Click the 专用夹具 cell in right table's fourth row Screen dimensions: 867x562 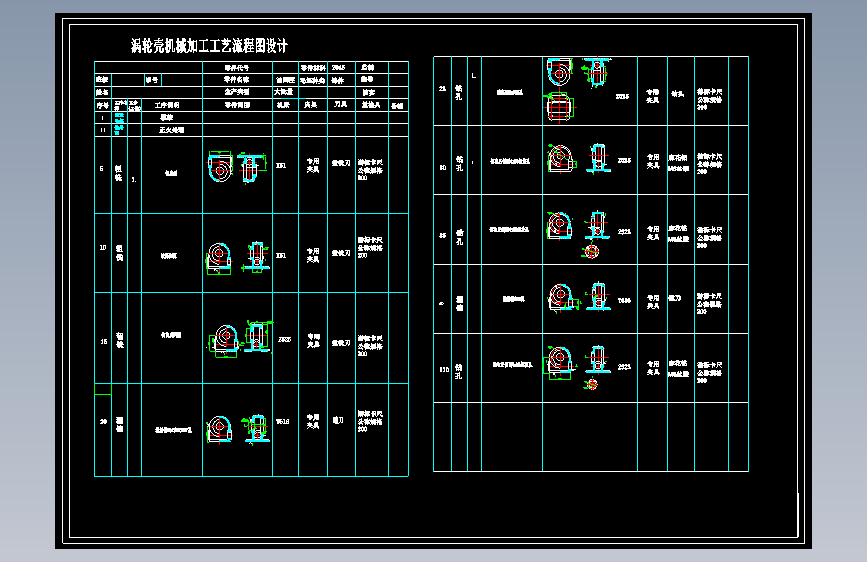point(653,301)
